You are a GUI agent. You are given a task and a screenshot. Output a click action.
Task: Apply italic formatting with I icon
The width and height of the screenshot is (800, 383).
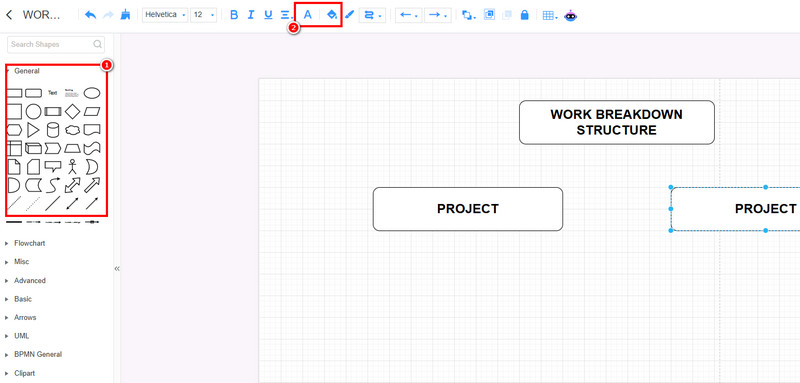tap(251, 15)
